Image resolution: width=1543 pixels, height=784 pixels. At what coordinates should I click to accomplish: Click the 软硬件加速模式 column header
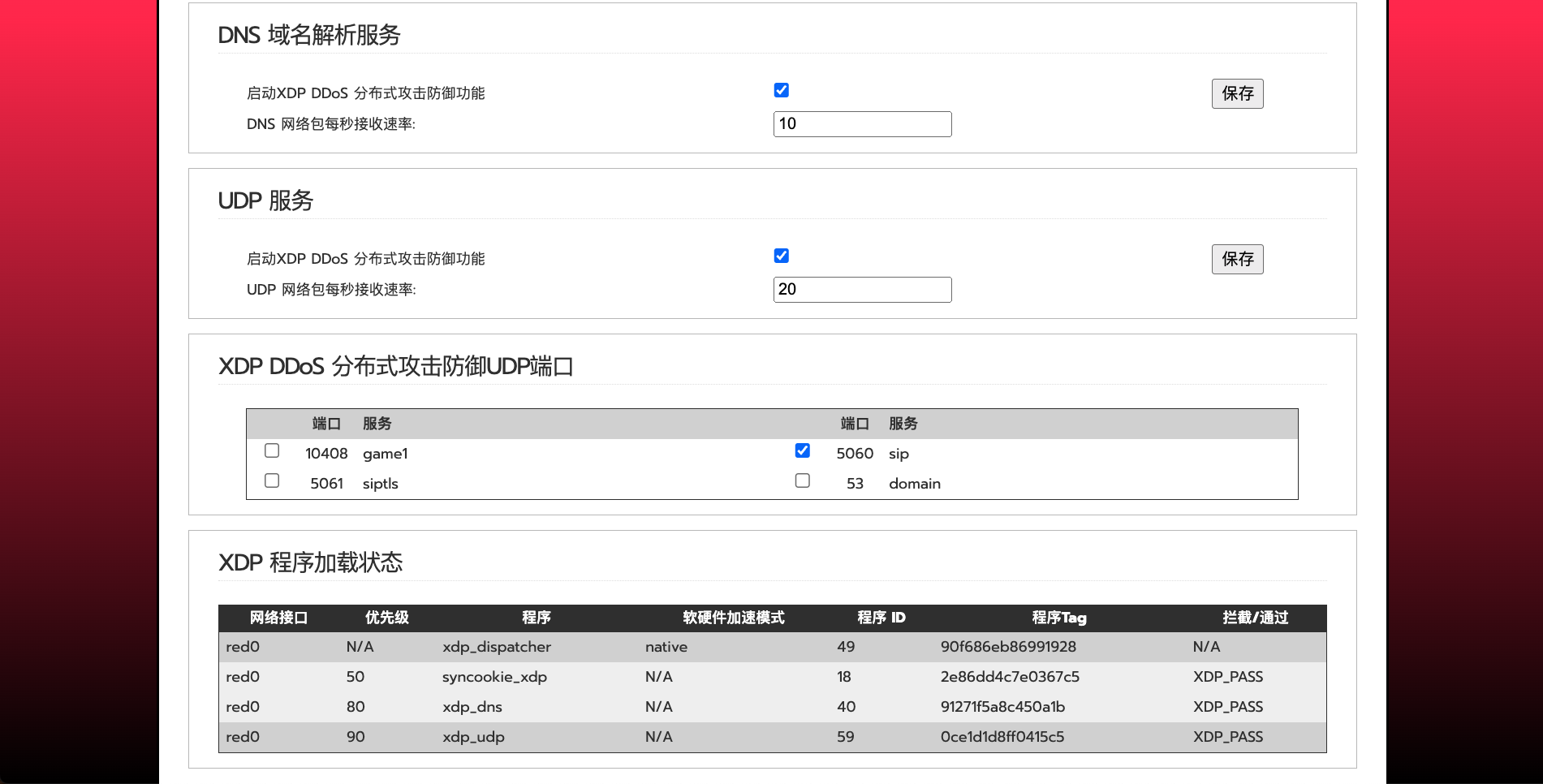pyautogui.click(x=733, y=618)
